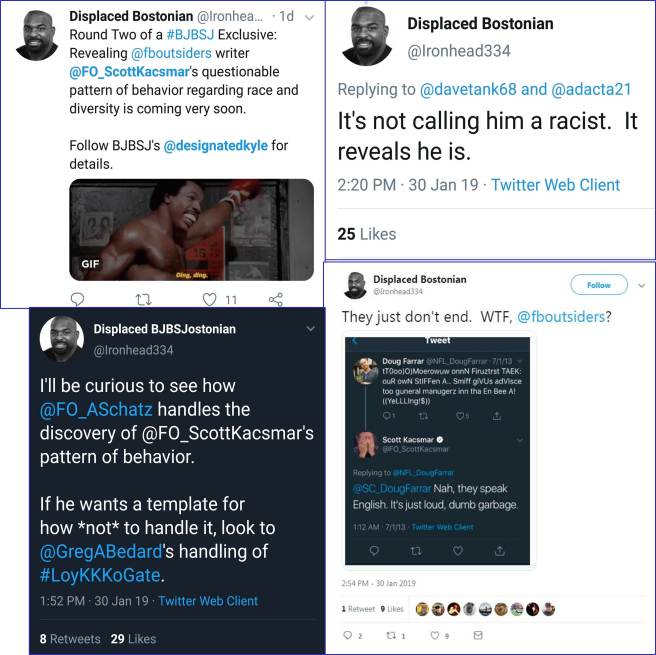Open direct message envelope icon on bottom tweet
Viewport: 656px width, 655px height.
(478, 635)
